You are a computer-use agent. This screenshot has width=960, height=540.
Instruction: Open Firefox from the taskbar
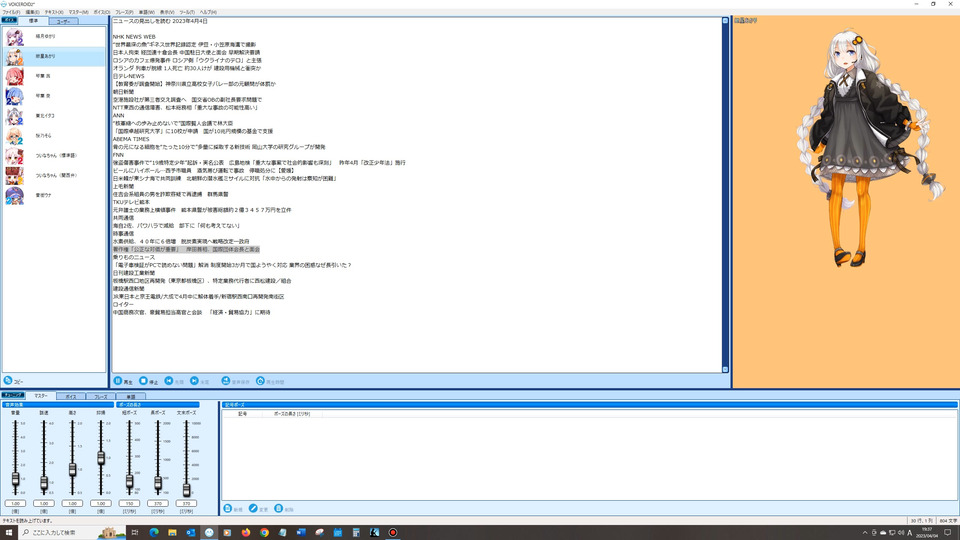(x=246, y=533)
